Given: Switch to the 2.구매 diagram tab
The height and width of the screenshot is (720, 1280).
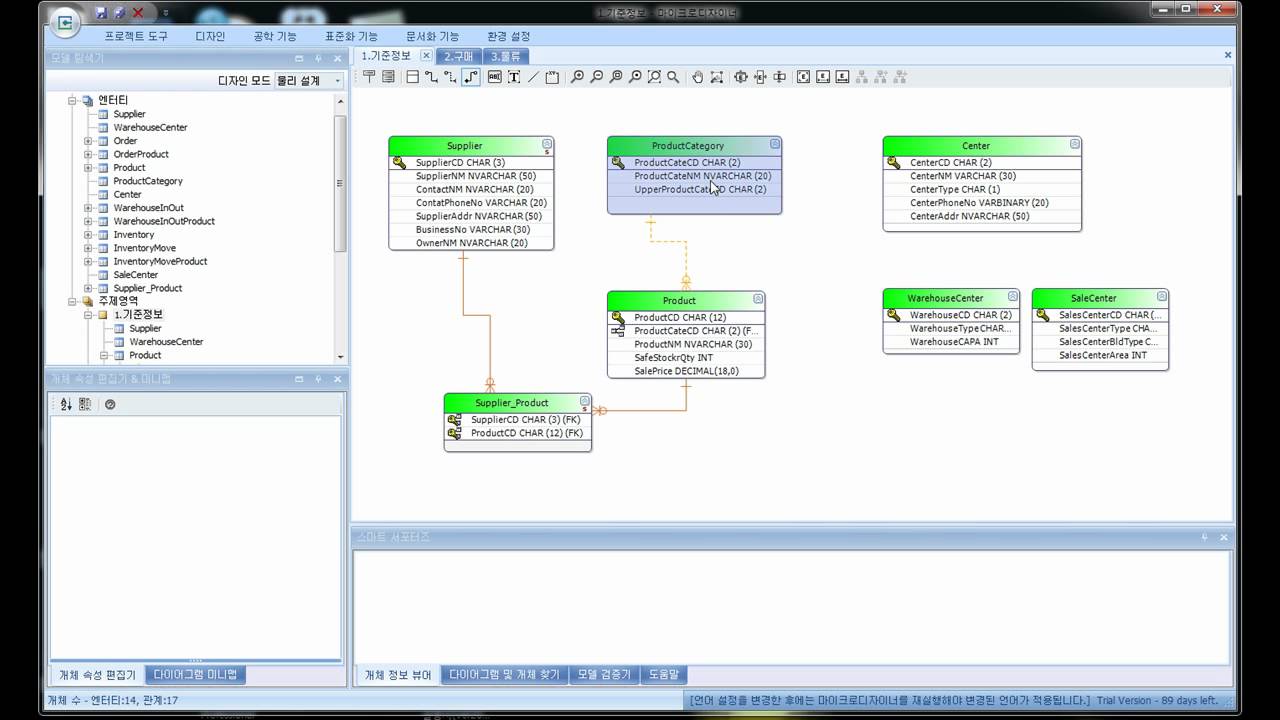Looking at the screenshot, I should 460,56.
